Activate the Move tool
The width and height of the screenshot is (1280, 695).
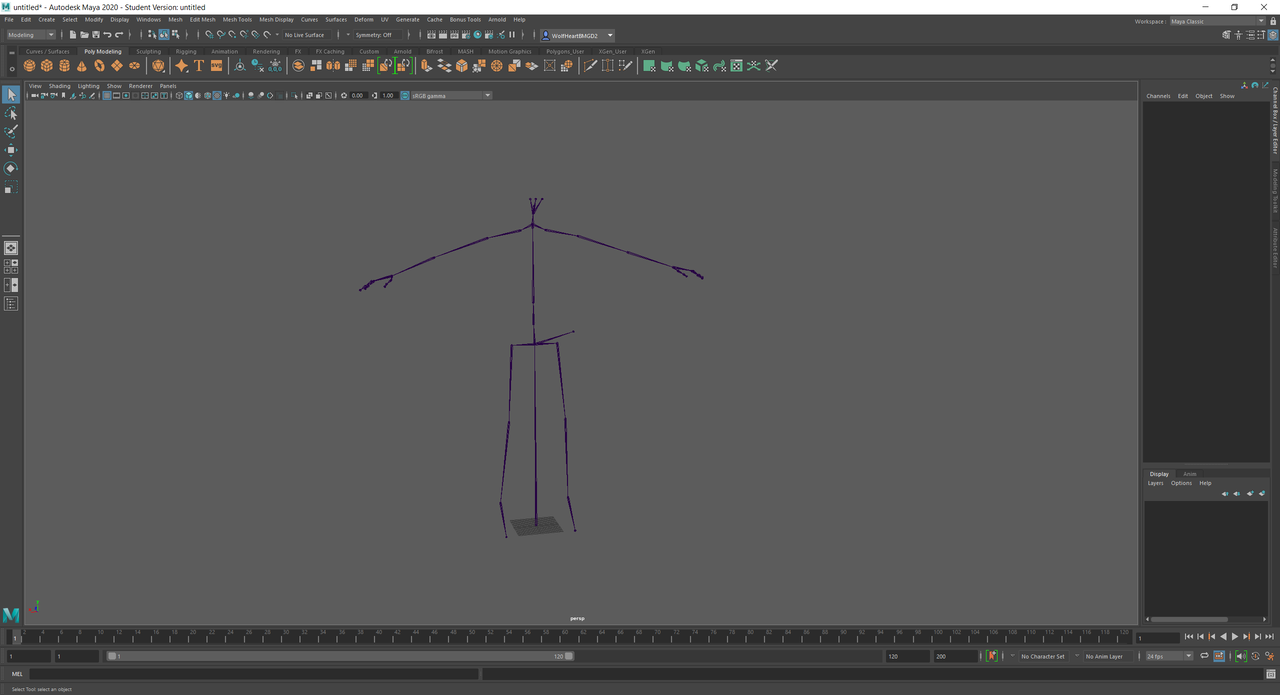(10, 150)
